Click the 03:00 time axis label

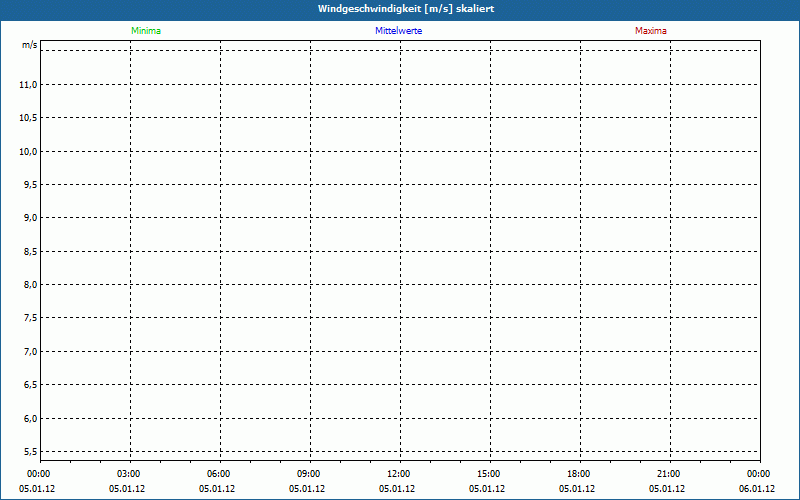tap(129, 474)
